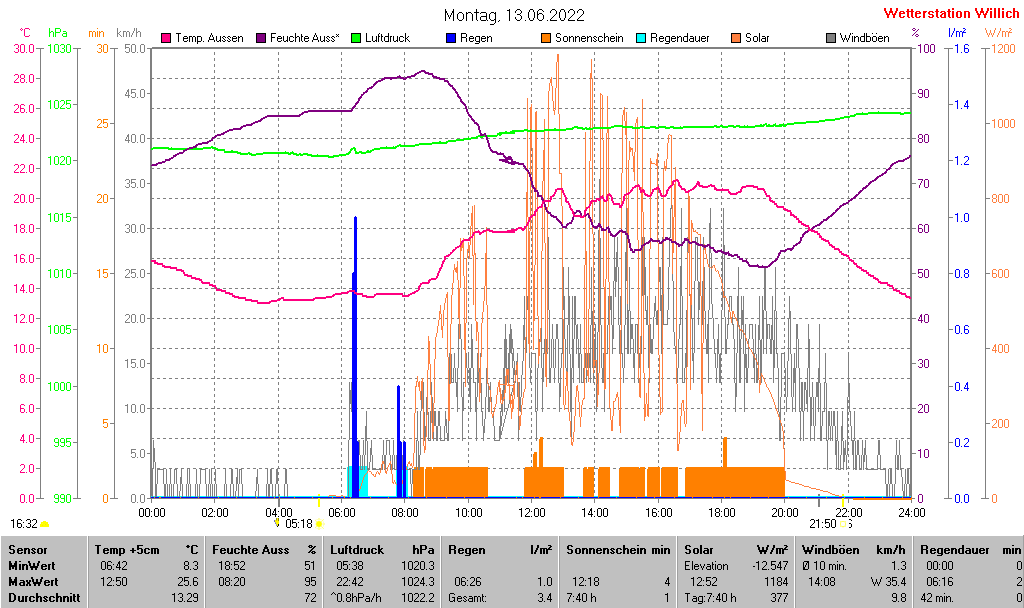Click the Solar legend label
1024x608 pixels.
756,38
